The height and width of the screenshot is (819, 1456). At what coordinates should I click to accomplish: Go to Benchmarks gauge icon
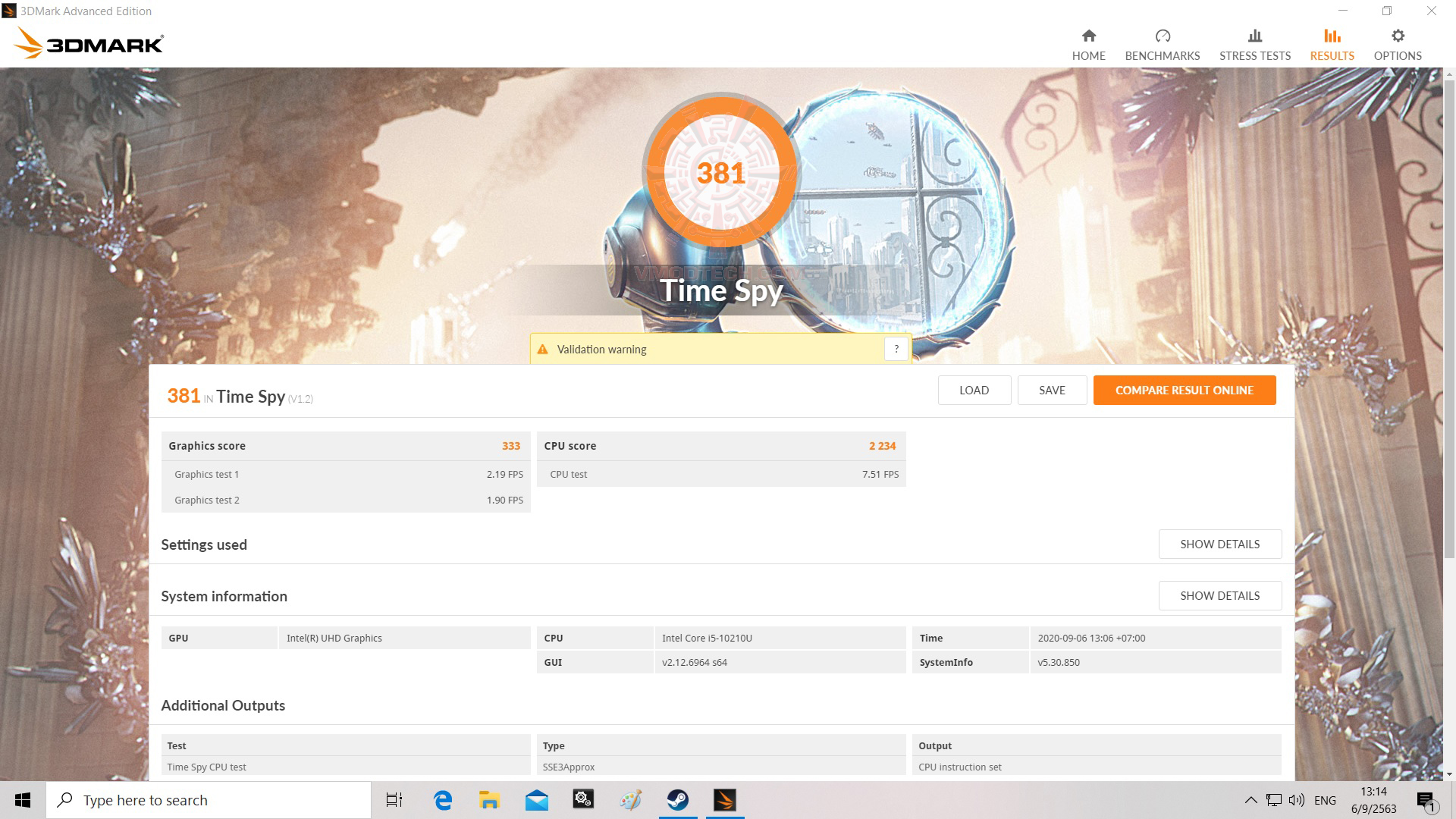pos(1162,36)
